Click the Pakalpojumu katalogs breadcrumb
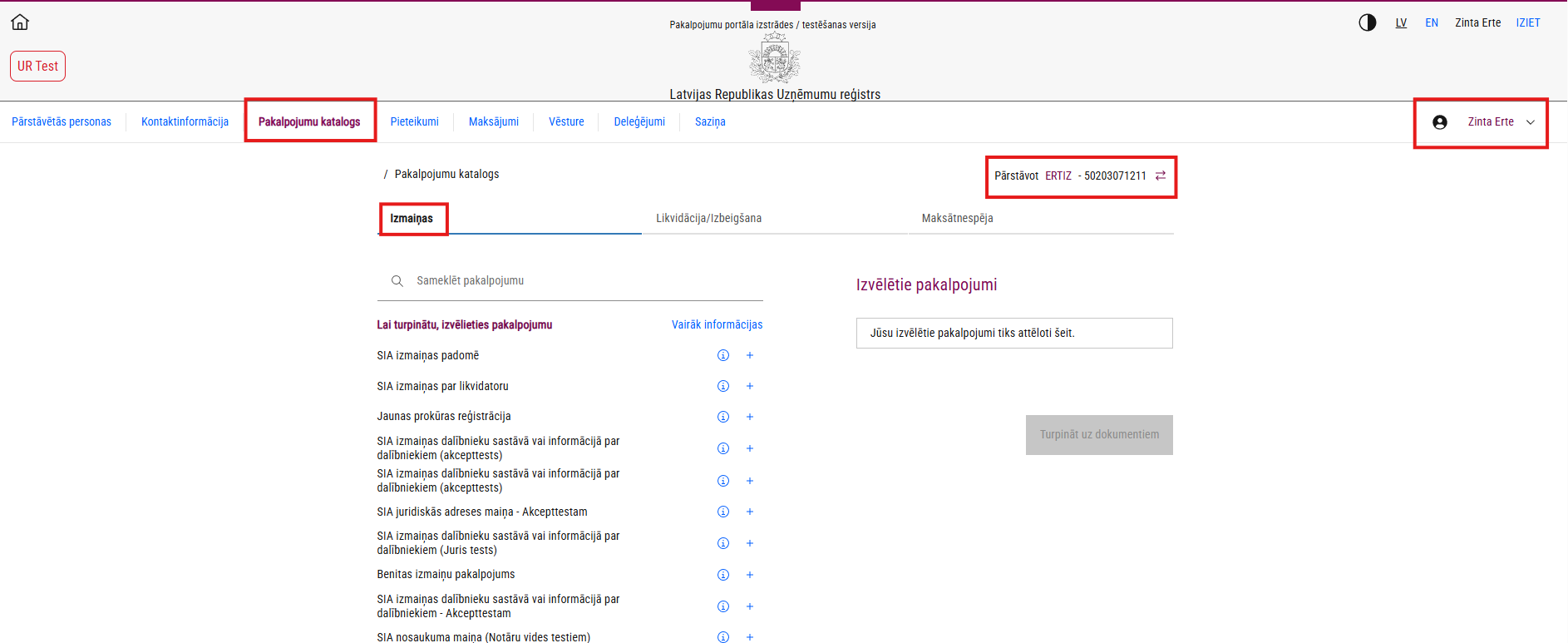 tap(446, 174)
